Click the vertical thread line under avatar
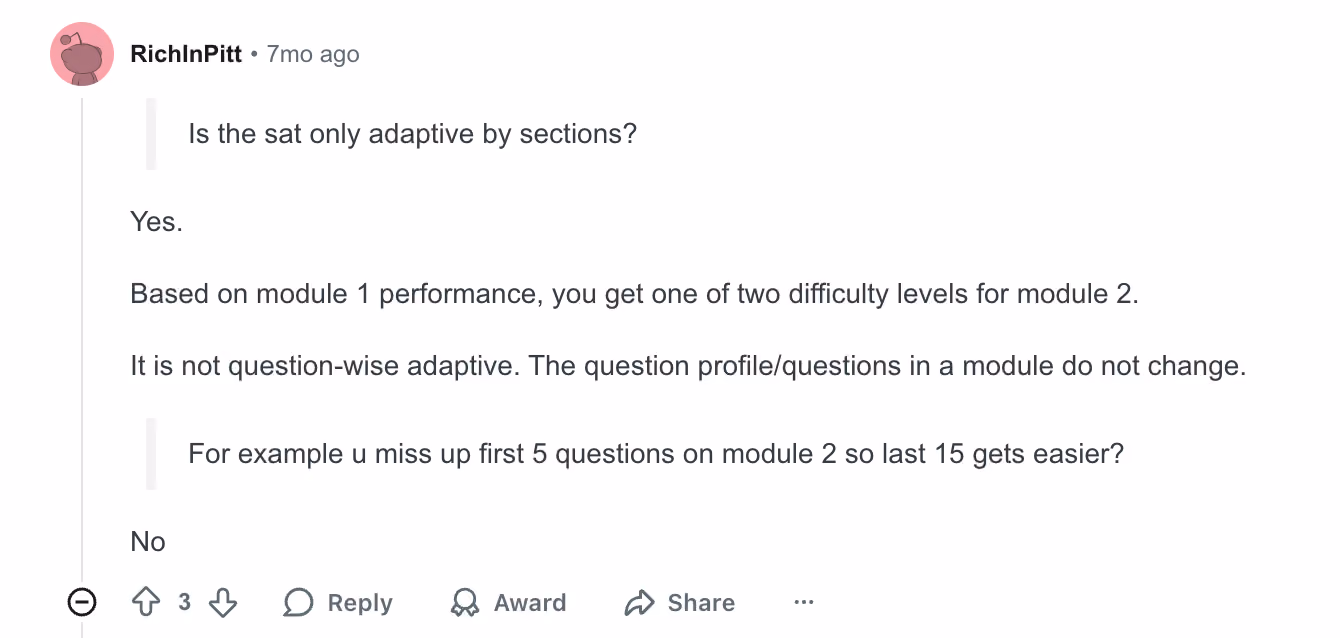Viewport: 1340px width, 638px height. point(82,330)
